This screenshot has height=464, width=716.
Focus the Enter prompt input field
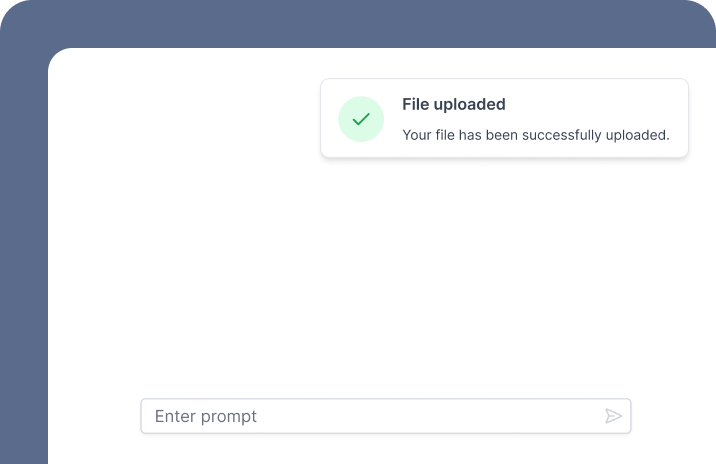pos(386,416)
